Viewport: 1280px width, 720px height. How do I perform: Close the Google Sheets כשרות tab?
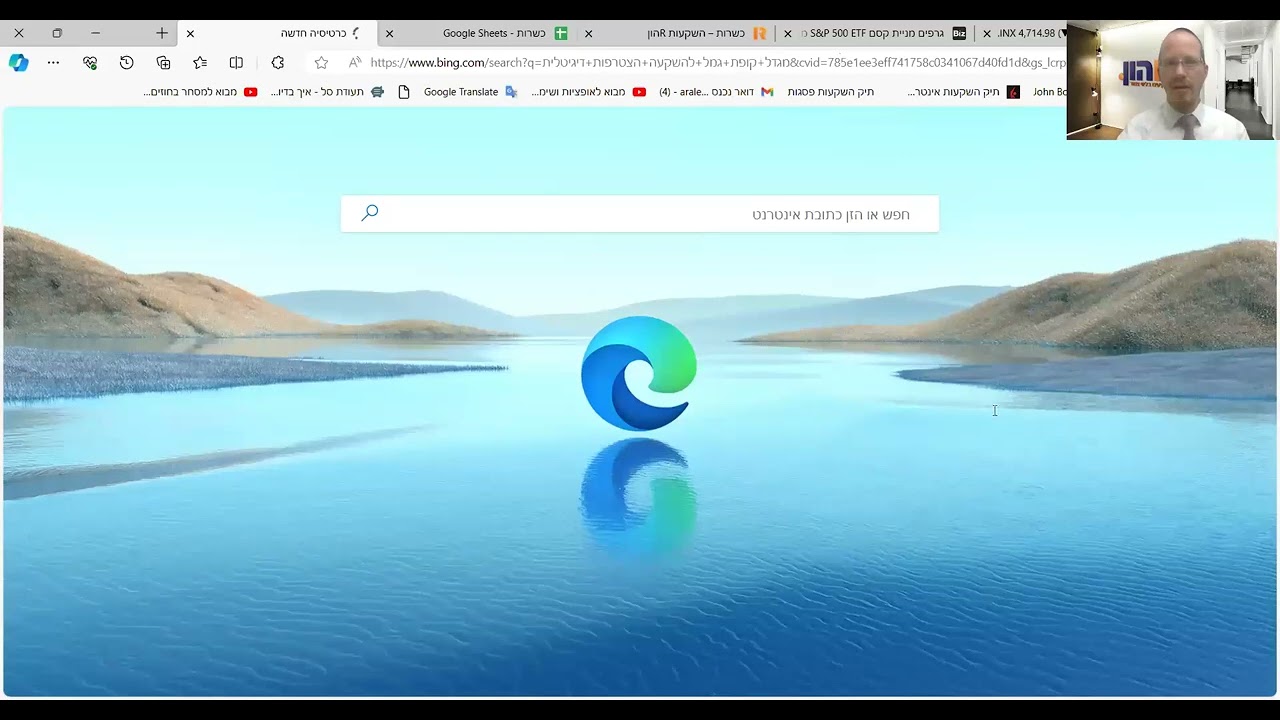point(389,33)
